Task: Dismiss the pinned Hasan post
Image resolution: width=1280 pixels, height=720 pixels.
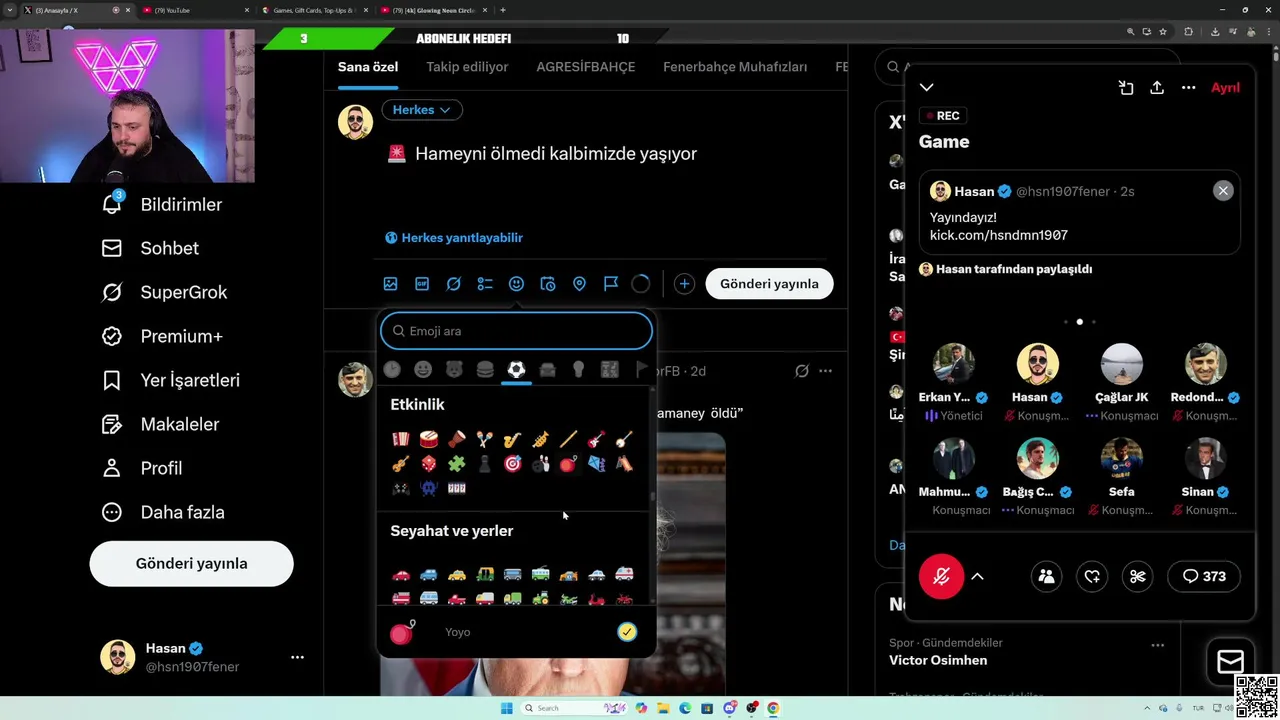Action: 1223,191
